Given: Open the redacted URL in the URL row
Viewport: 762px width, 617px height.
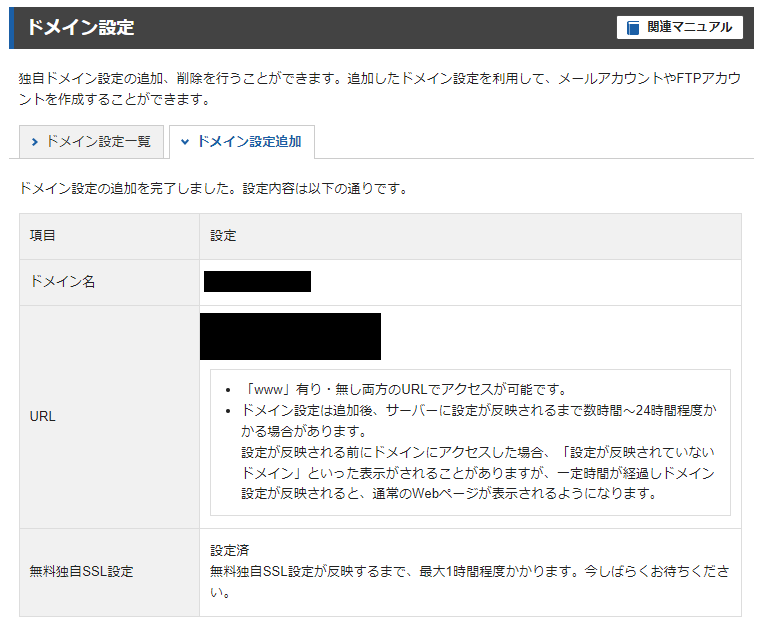Looking at the screenshot, I should (x=290, y=336).
